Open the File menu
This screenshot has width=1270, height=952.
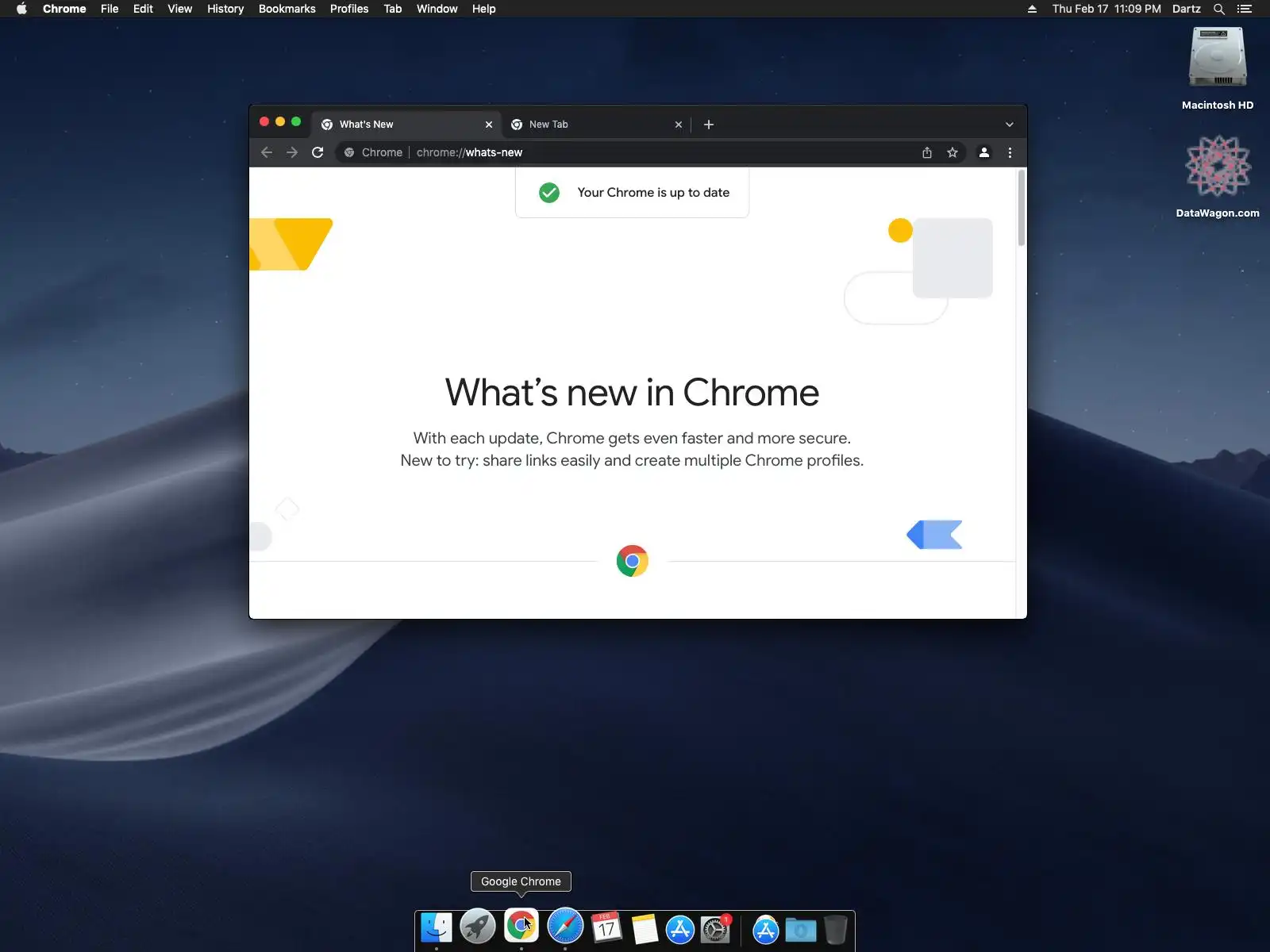point(110,9)
